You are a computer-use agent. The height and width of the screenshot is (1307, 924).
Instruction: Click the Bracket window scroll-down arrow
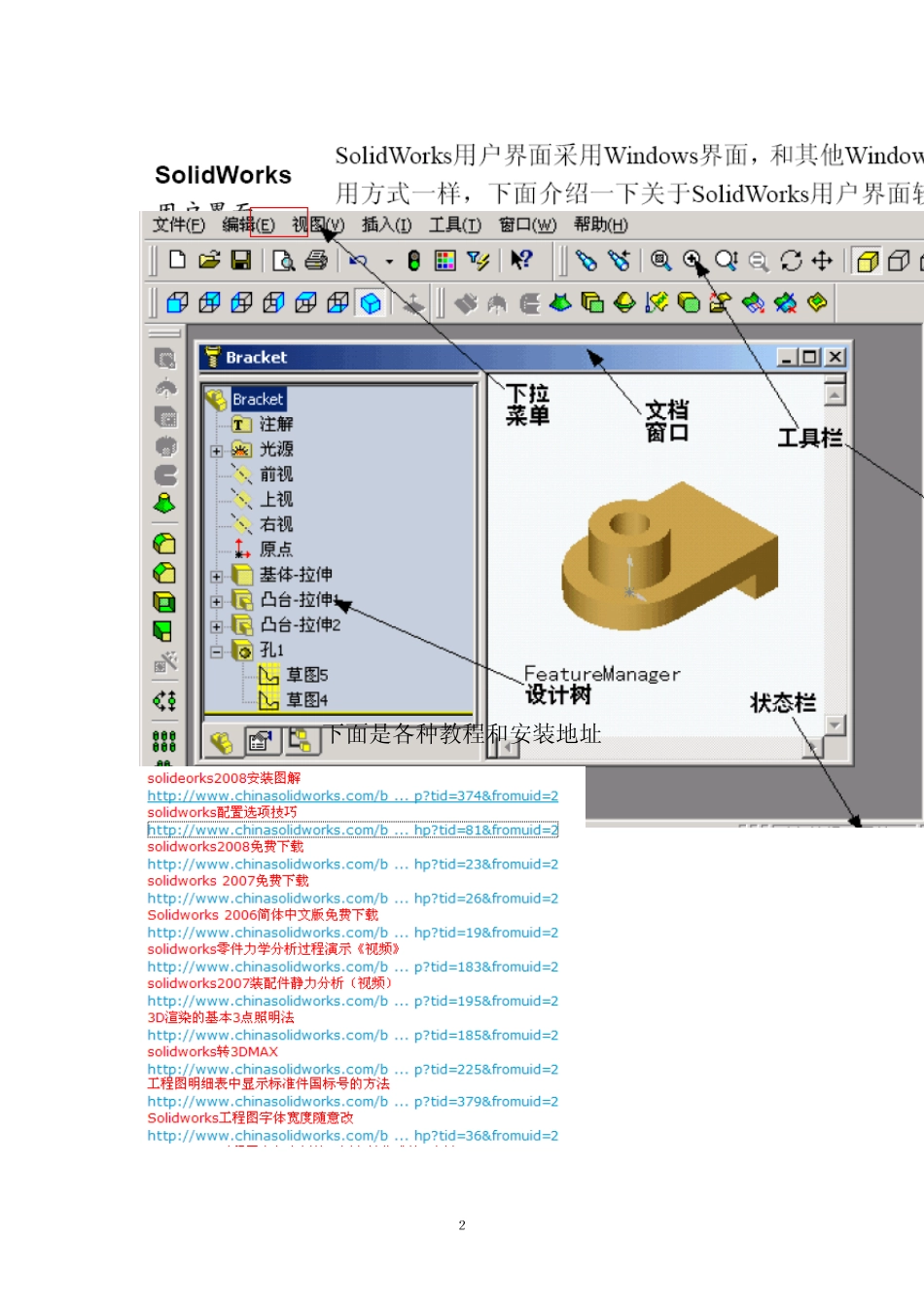835,725
